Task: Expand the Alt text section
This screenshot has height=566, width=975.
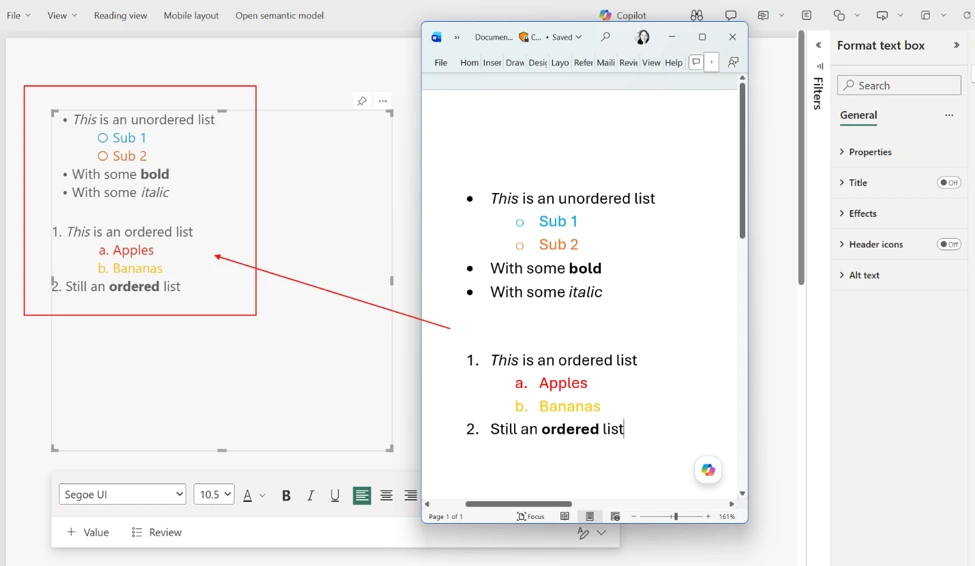Action: click(x=859, y=275)
